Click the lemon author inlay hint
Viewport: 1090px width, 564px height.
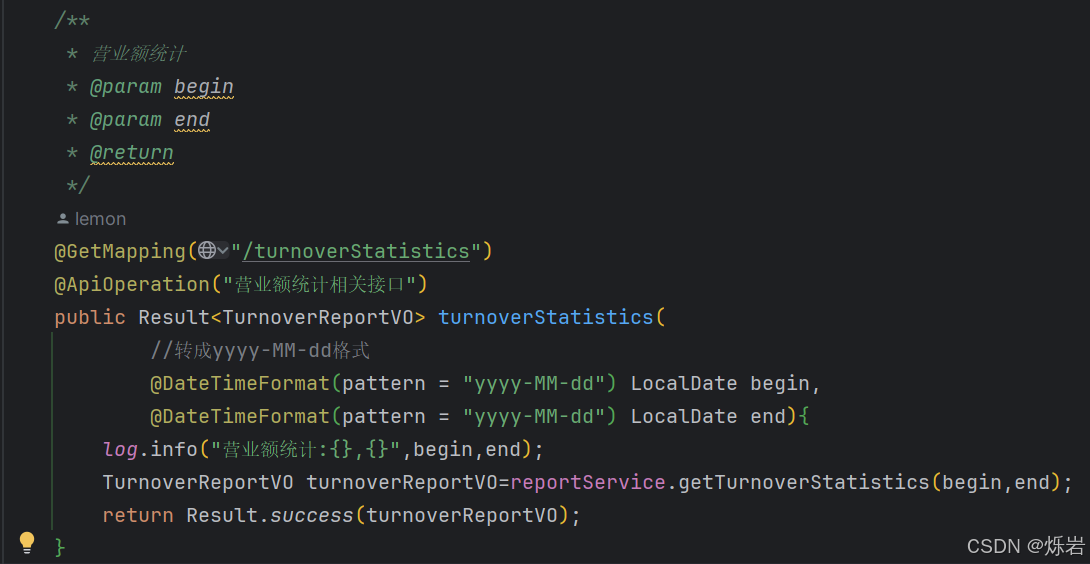[x=100, y=219]
